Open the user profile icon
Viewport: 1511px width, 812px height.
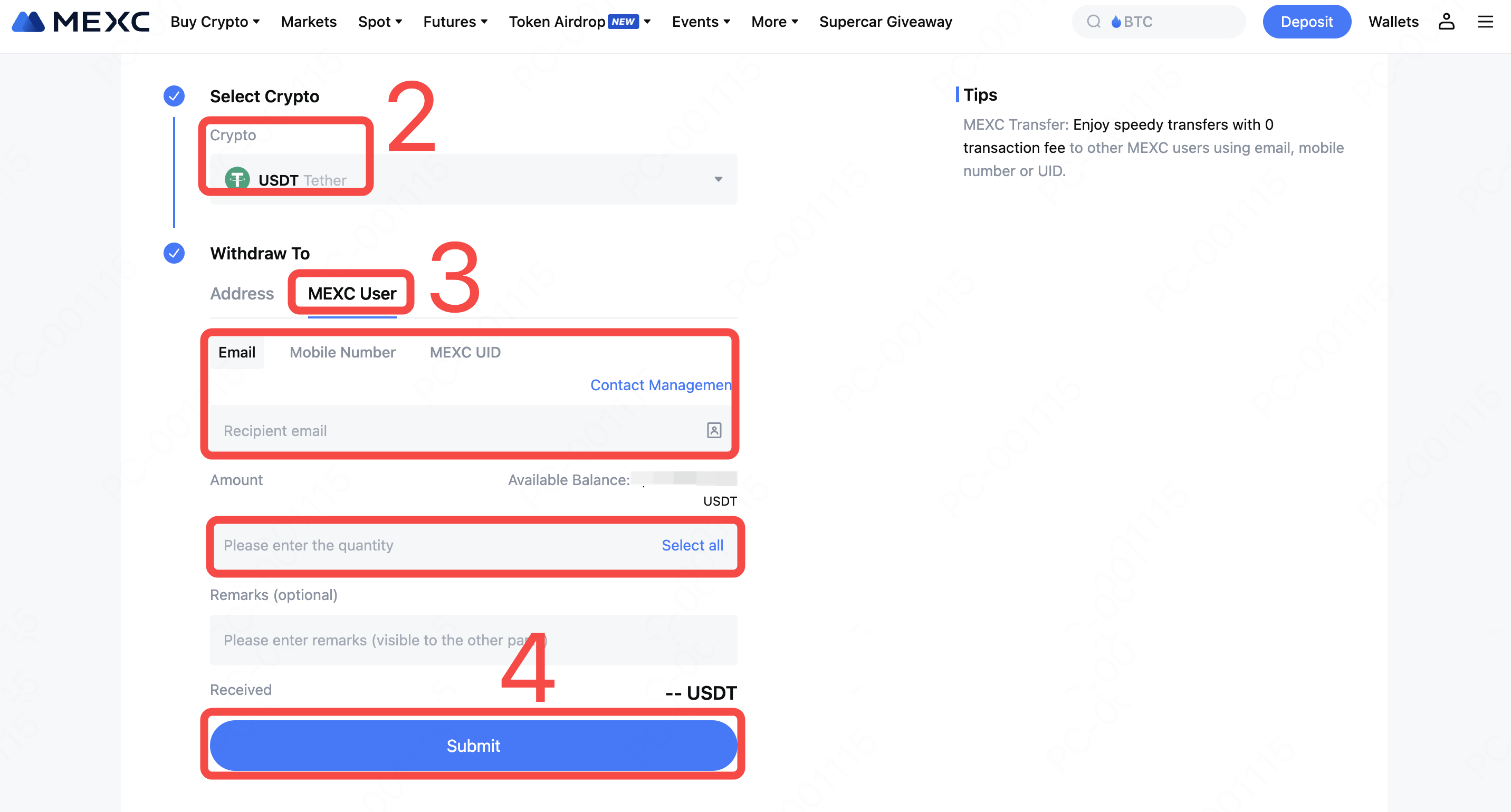click(x=1446, y=22)
